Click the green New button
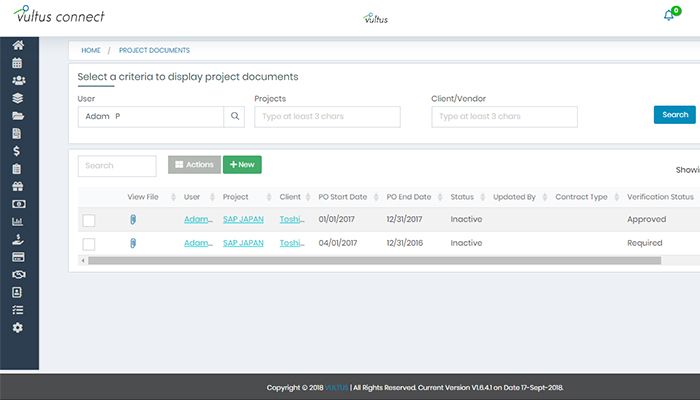Image resolution: width=700 pixels, height=400 pixels. point(242,165)
